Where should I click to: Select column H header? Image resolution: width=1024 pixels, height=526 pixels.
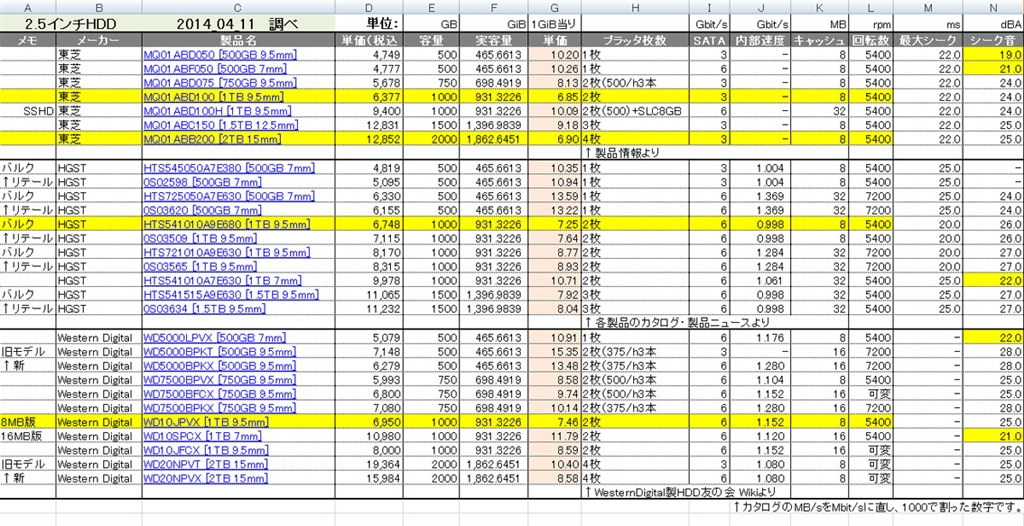coord(635,7)
